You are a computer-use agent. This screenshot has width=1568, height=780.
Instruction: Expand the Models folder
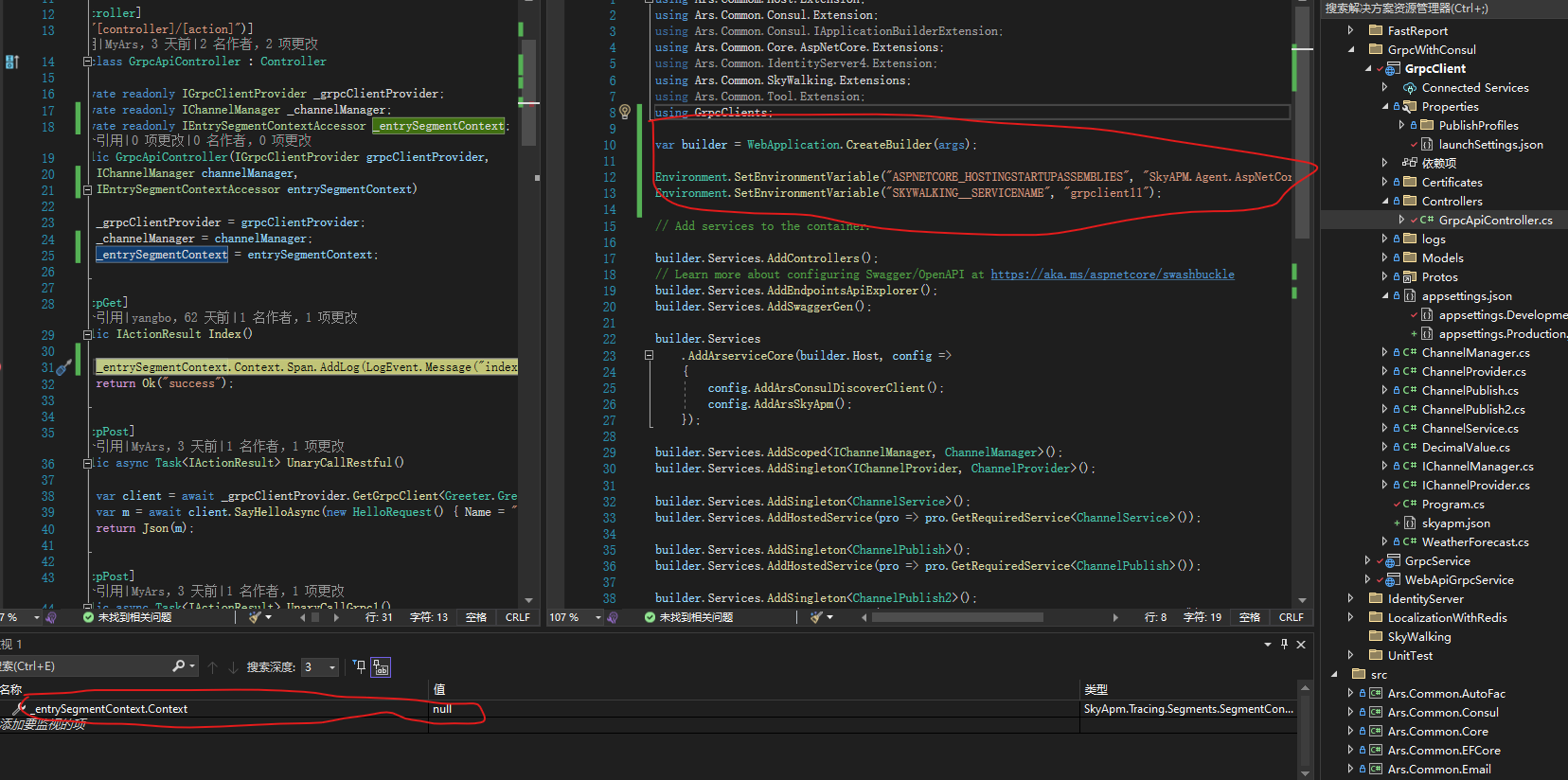(x=1385, y=257)
